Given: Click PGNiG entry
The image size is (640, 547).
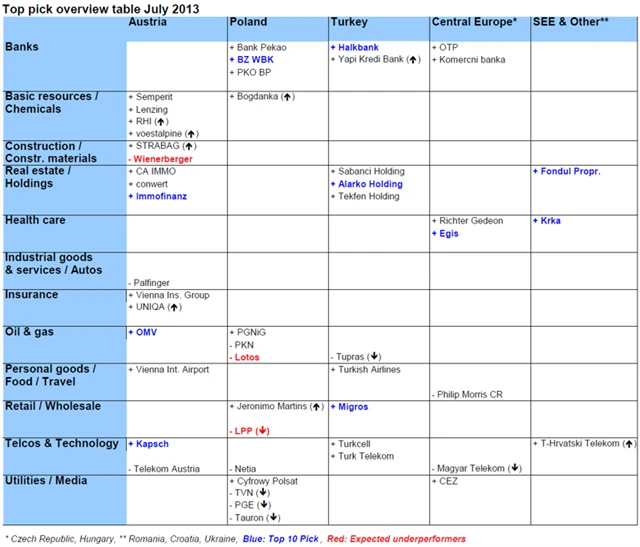Looking at the screenshot, I should (247, 332).
